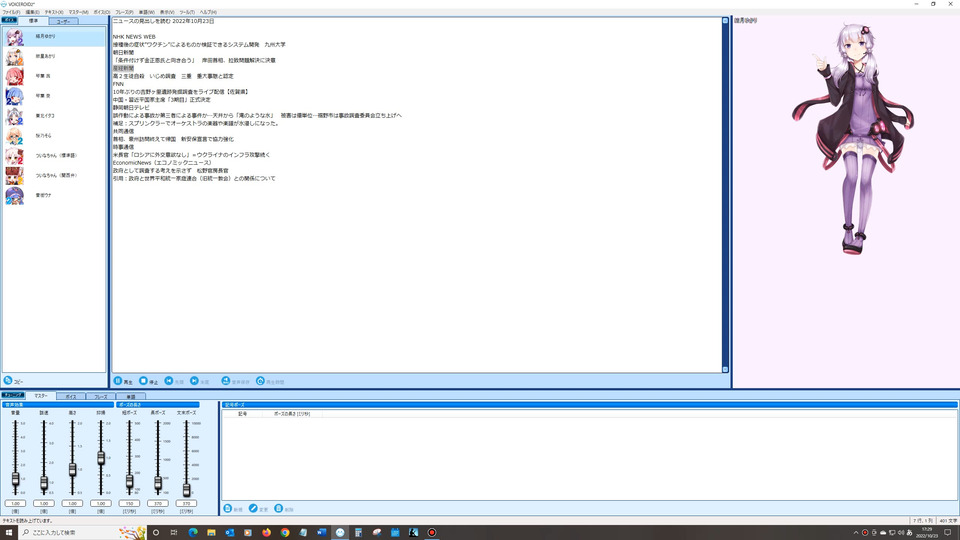Click the コピー (copy voice) icon

pos(9,381)
